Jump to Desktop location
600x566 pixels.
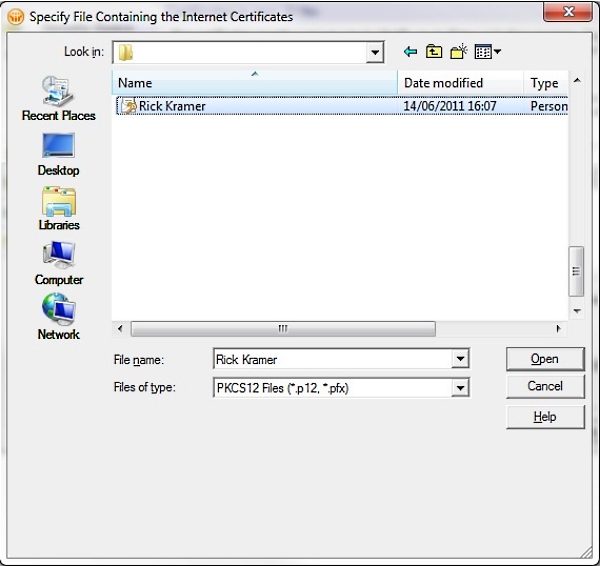point(58,154)
